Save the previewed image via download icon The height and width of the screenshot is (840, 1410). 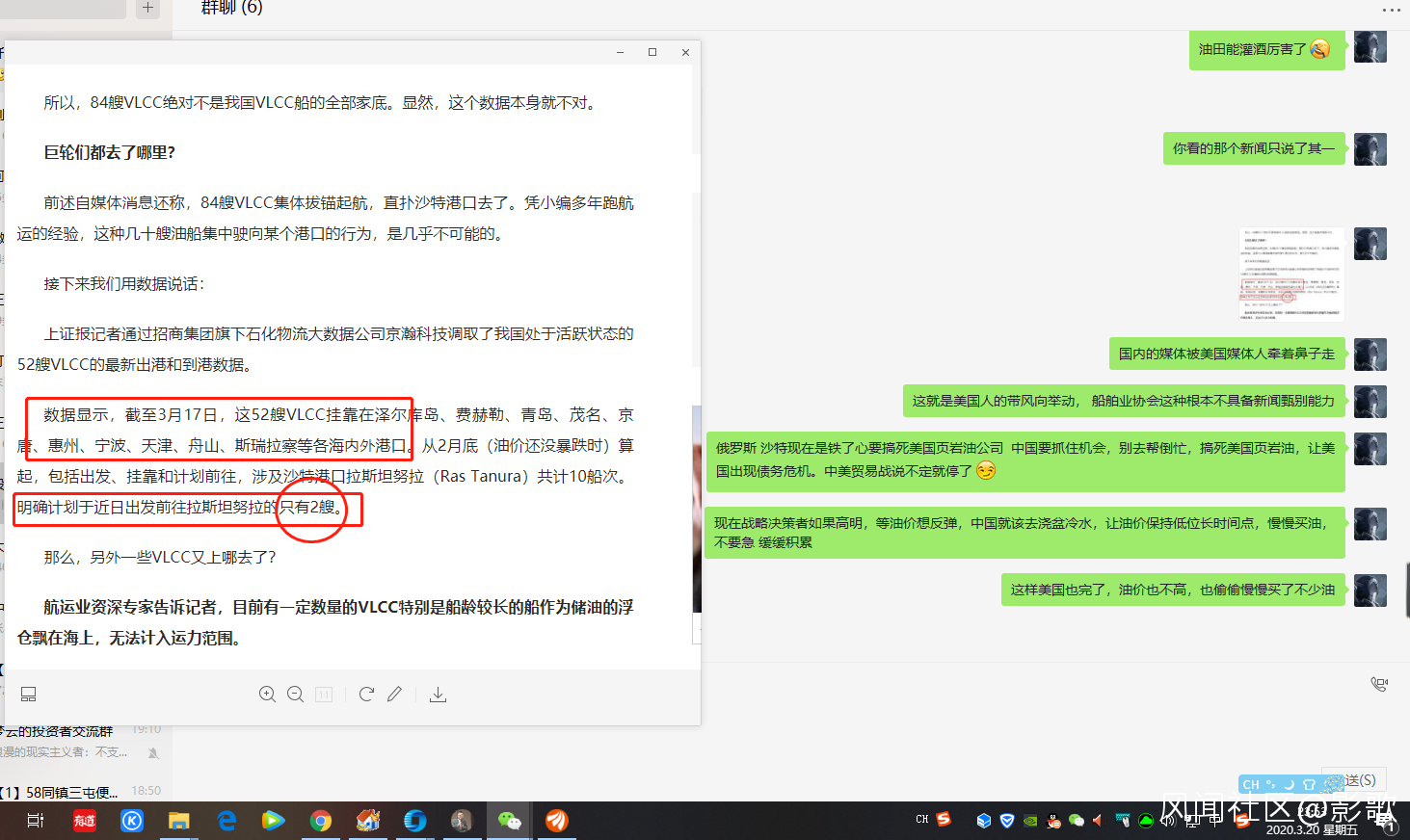pyautogui.click(x=438, y=695)
